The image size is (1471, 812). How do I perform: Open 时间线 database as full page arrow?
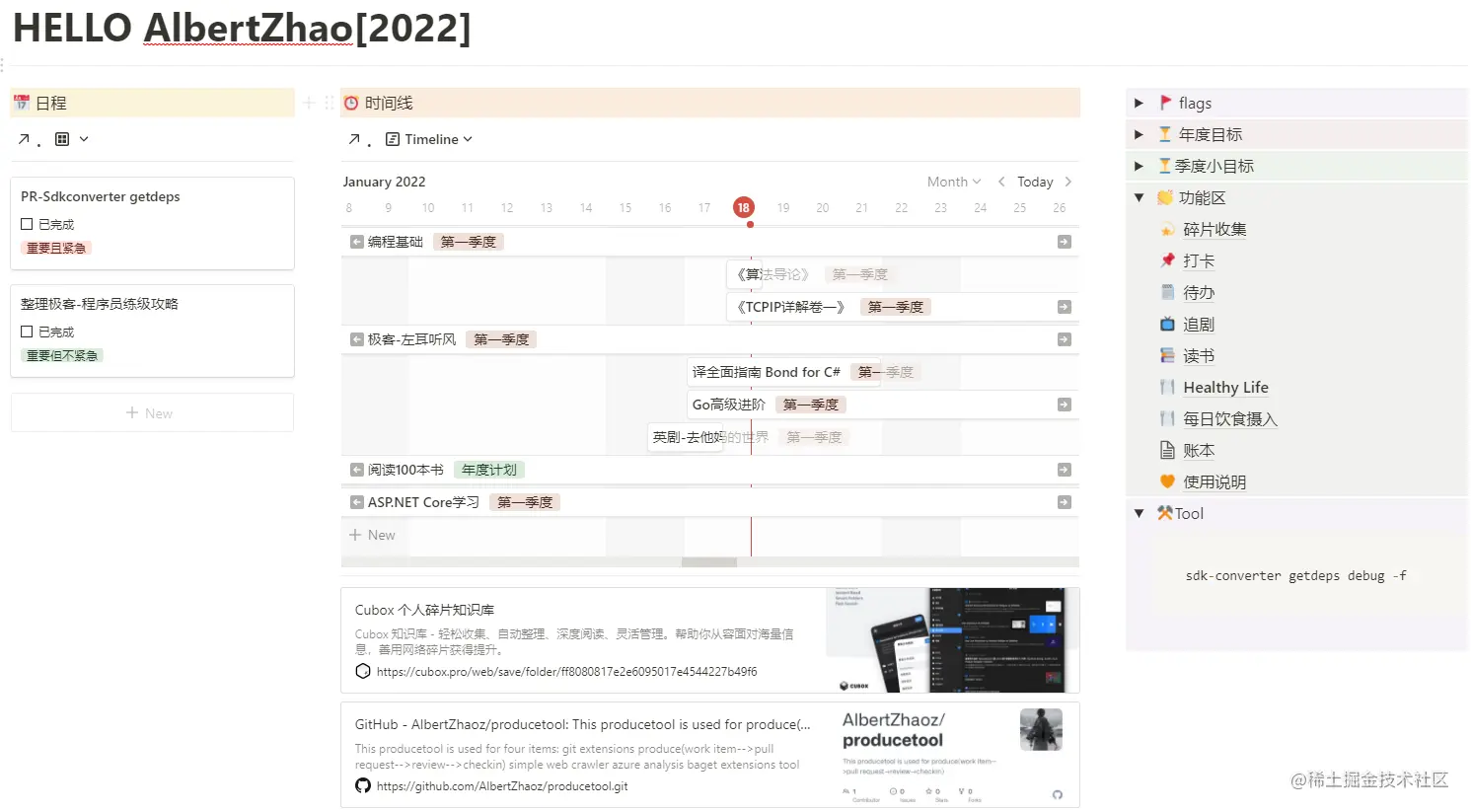(354, 139)
